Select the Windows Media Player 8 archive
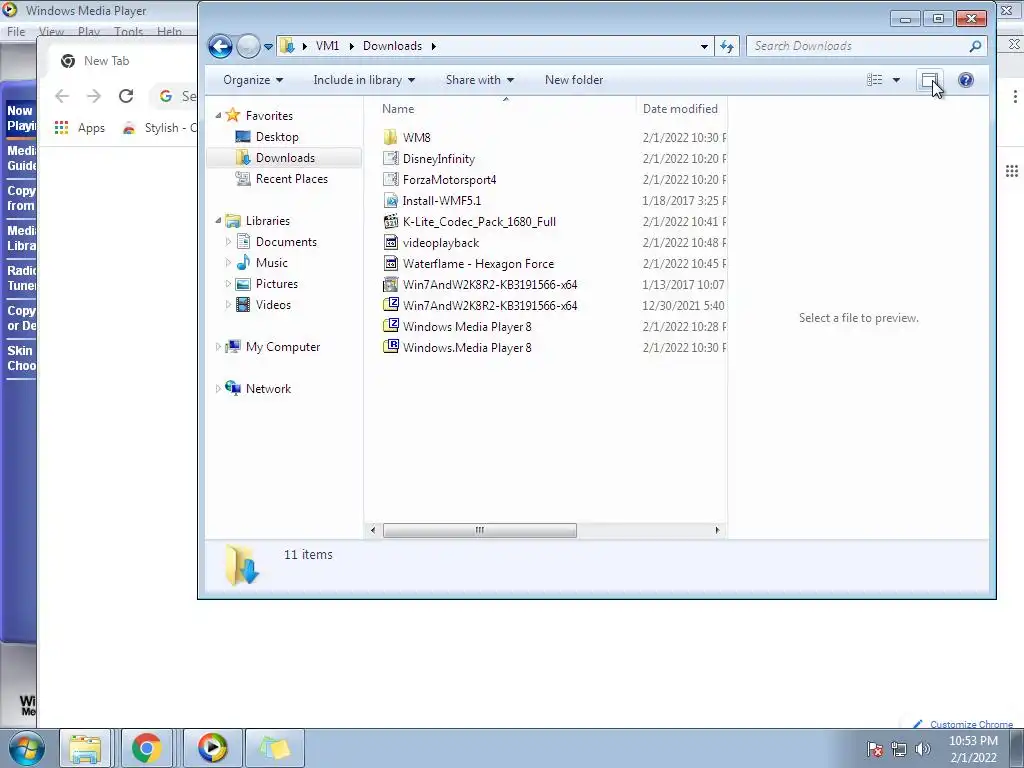 (x=467, y=327)
